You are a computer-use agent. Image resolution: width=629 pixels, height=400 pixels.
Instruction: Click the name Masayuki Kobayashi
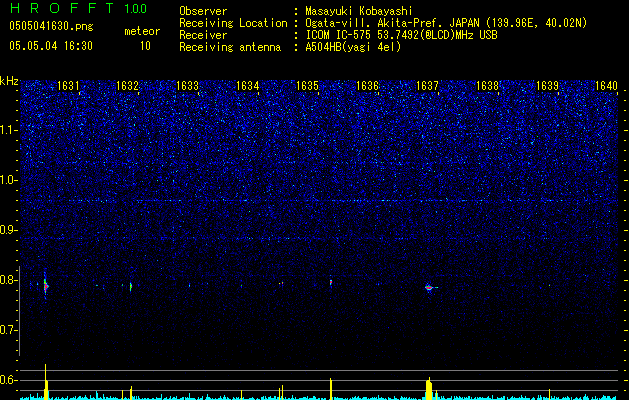pyautogui.click(x=359, y=11)
